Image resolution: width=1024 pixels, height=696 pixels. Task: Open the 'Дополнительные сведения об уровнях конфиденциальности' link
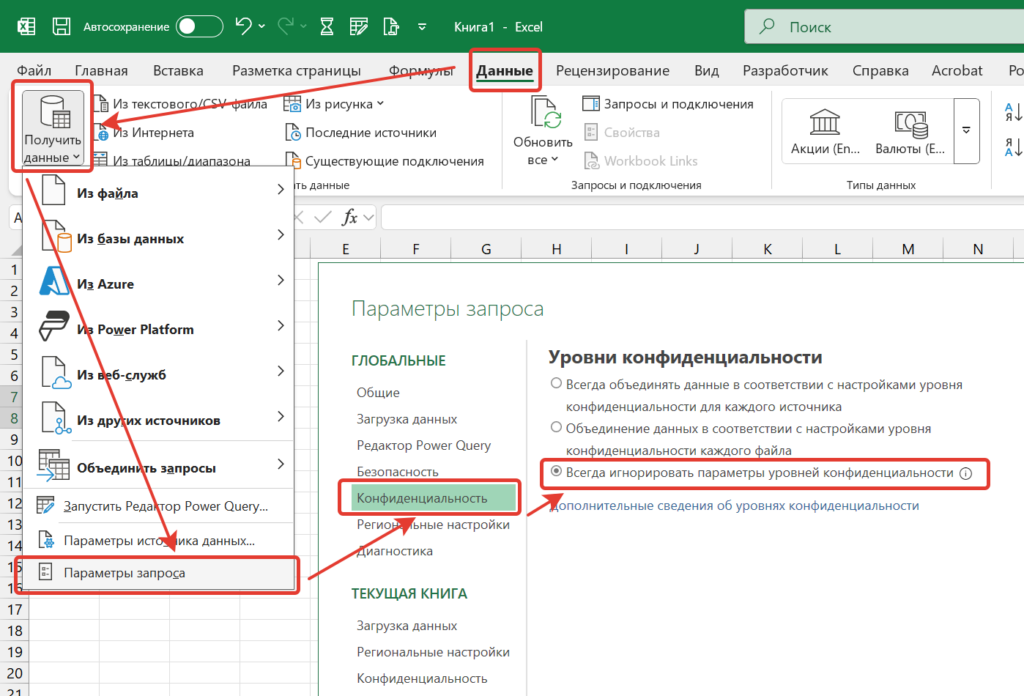(x=735, y=506)
